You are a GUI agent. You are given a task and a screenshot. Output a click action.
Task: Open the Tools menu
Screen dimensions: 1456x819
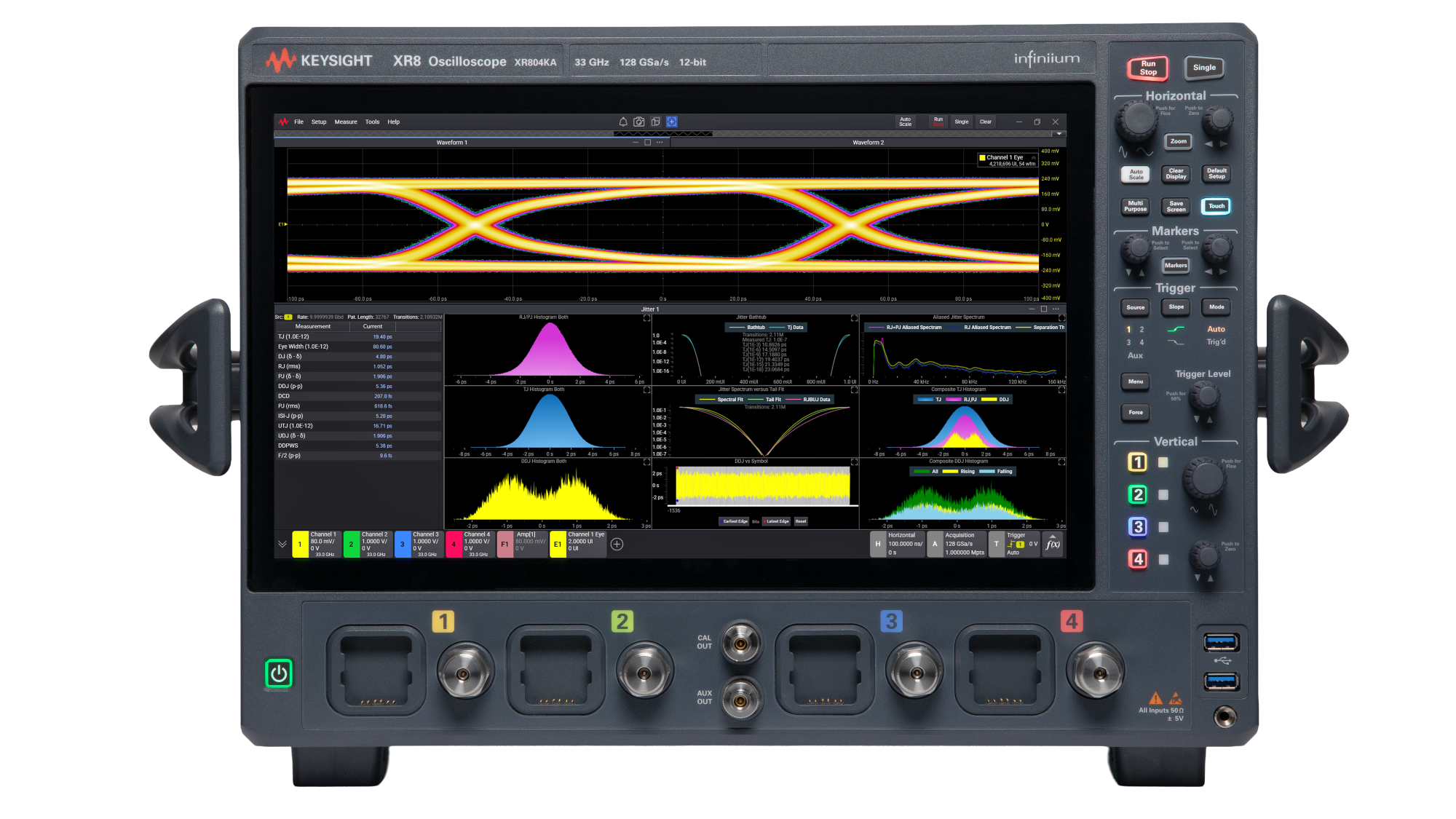(372, 122)
